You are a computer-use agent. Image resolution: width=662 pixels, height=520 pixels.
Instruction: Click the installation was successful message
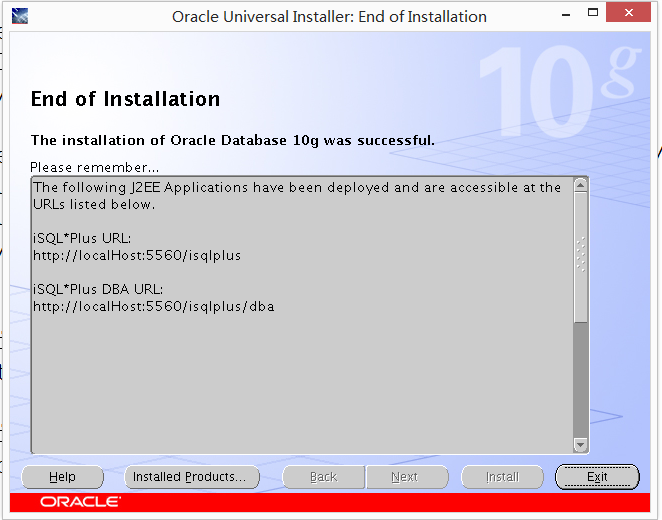coord(233,140)
